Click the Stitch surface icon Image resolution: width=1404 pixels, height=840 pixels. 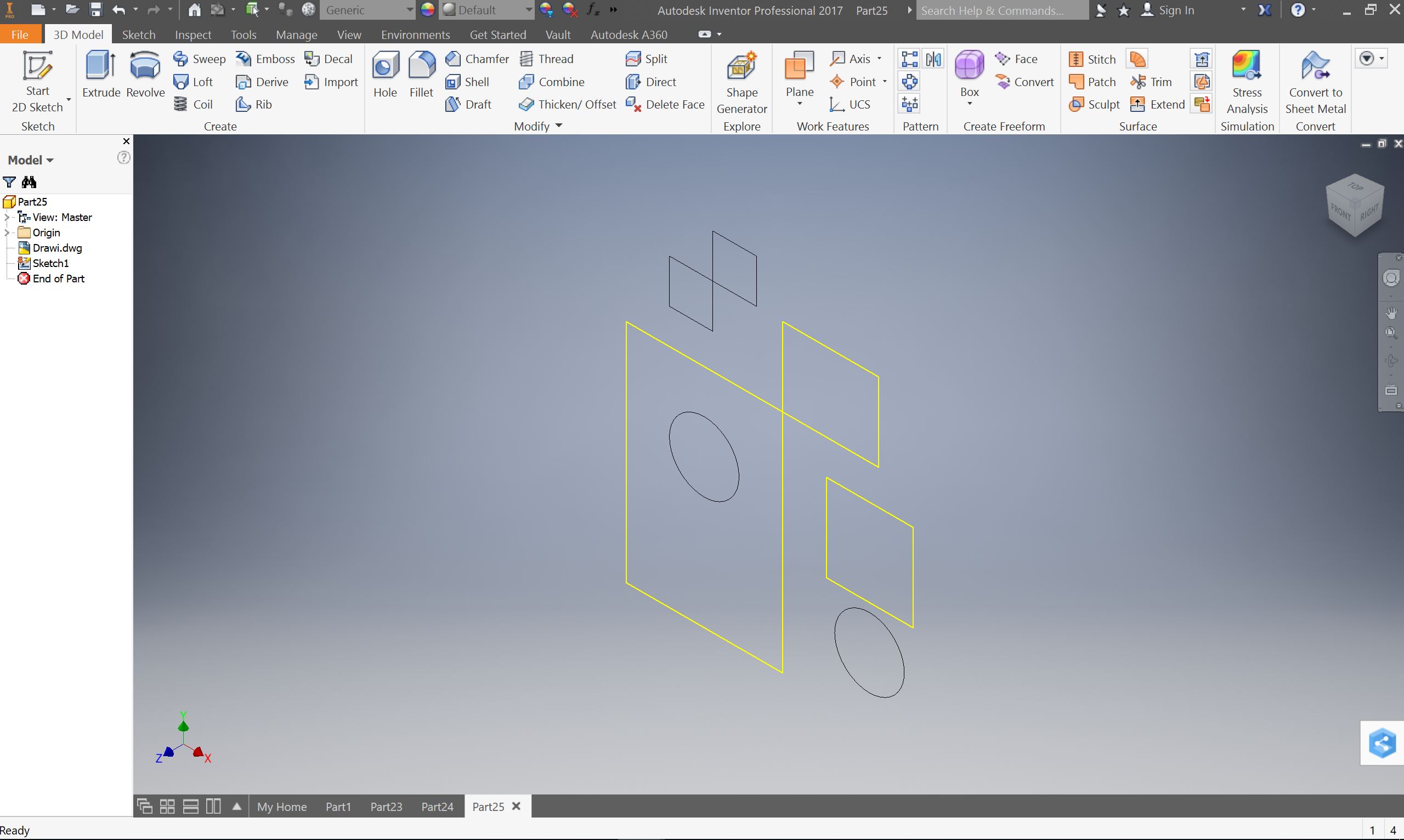1076,59
